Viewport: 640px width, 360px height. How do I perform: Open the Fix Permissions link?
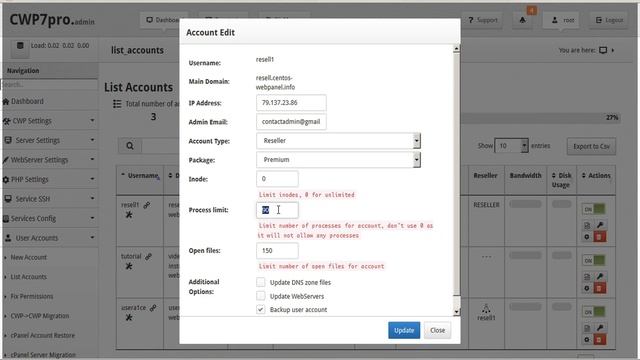32,296
